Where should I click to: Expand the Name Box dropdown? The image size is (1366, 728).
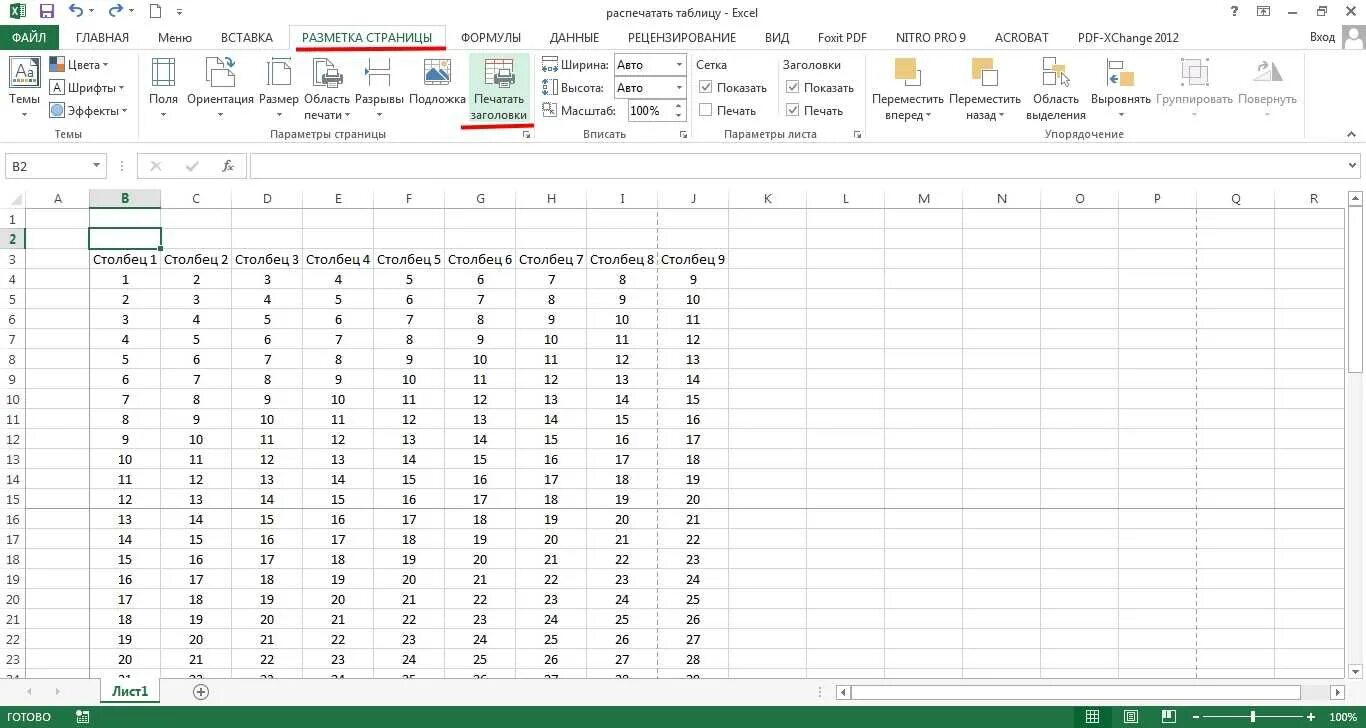(97, 166)
